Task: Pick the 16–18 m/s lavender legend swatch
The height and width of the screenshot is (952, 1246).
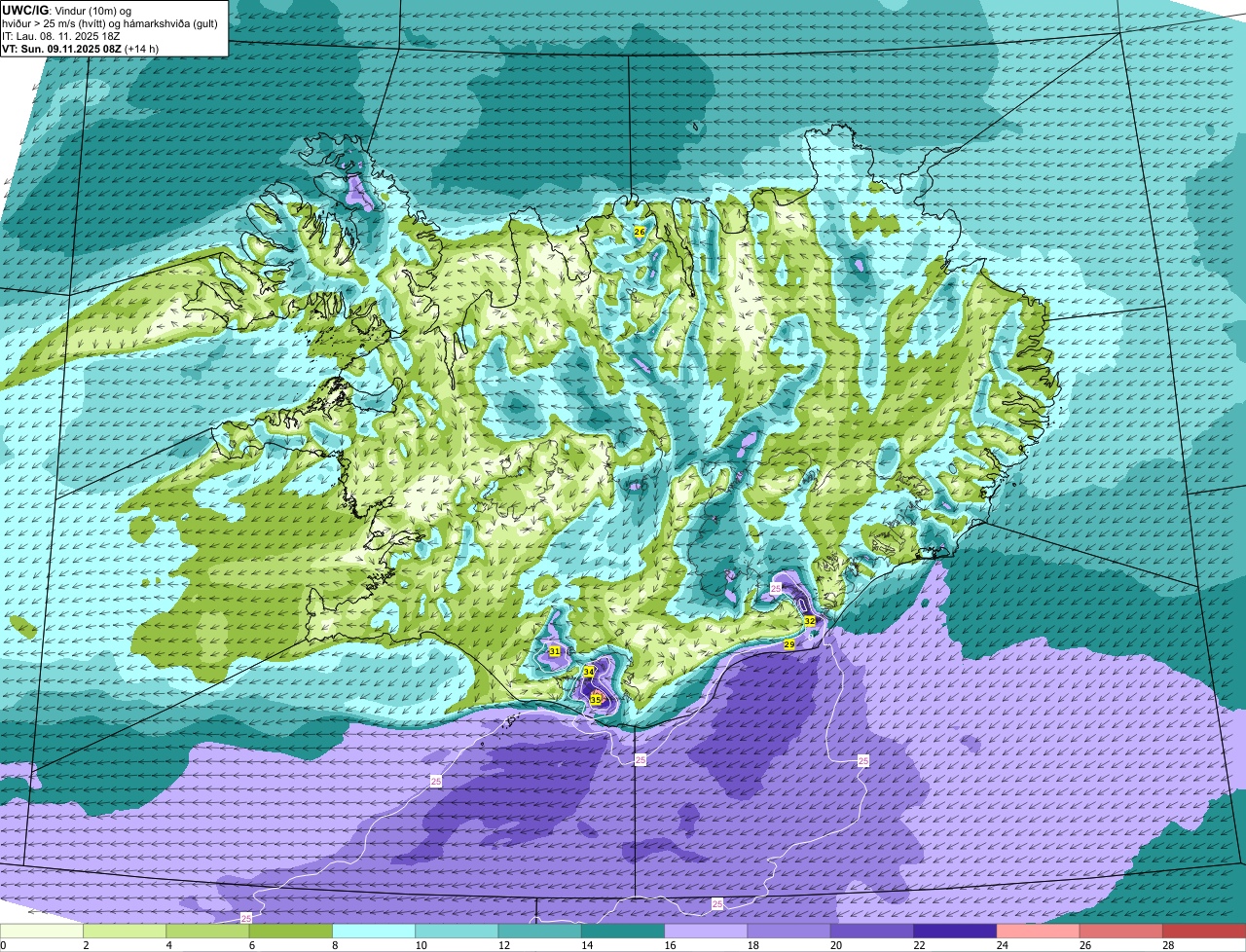Action: click(706, 932)
